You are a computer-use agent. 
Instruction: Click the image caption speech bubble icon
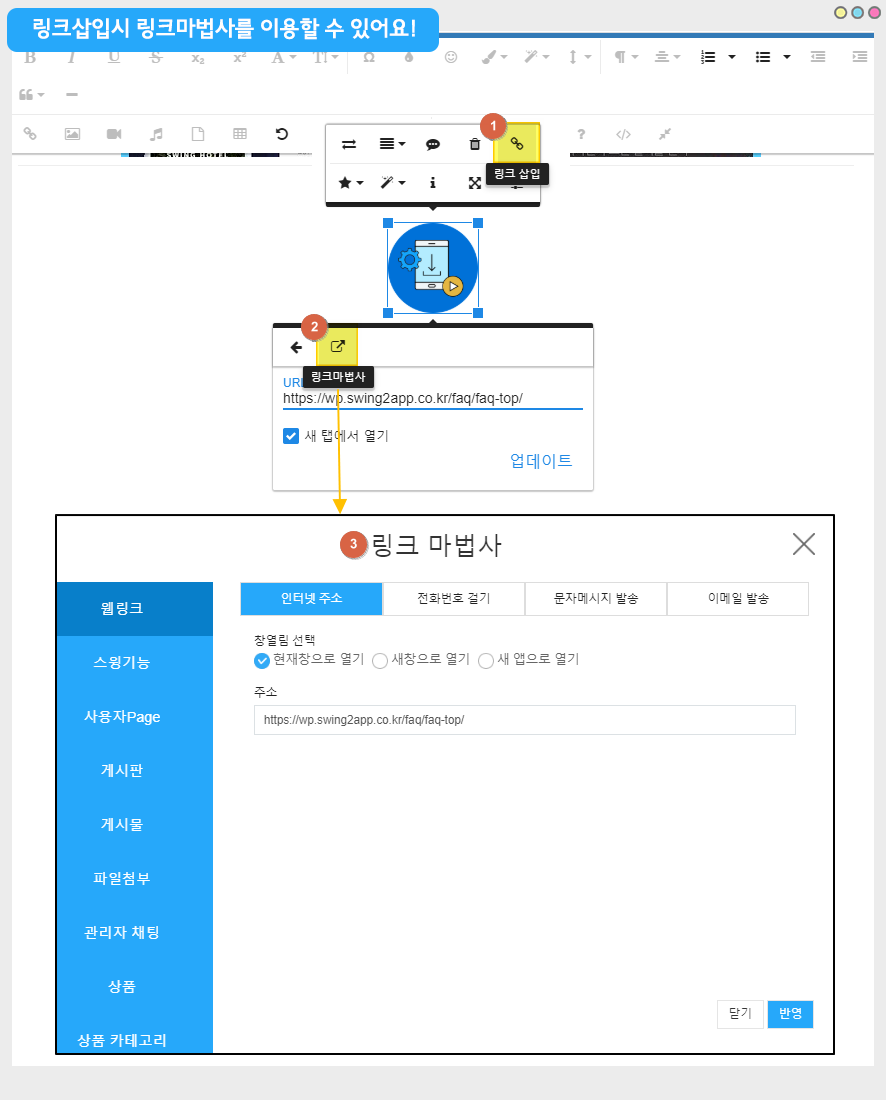(x=433, y=144)
